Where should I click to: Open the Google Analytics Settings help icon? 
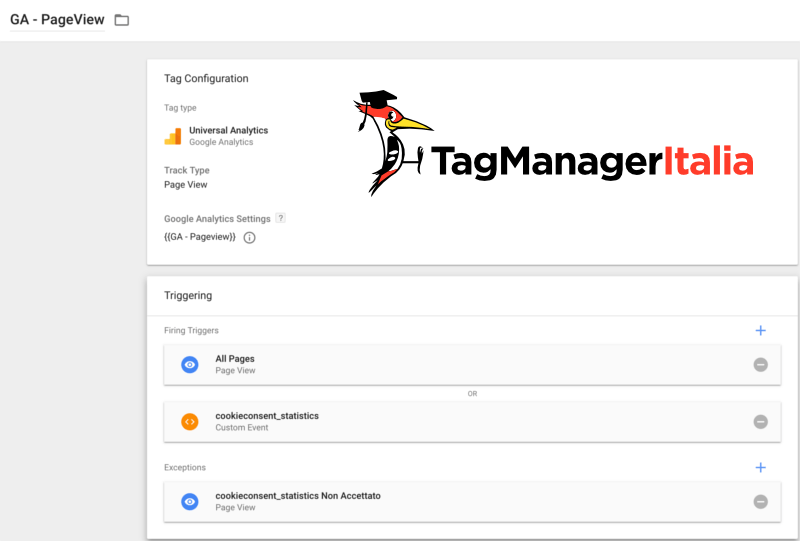(280, 218)
